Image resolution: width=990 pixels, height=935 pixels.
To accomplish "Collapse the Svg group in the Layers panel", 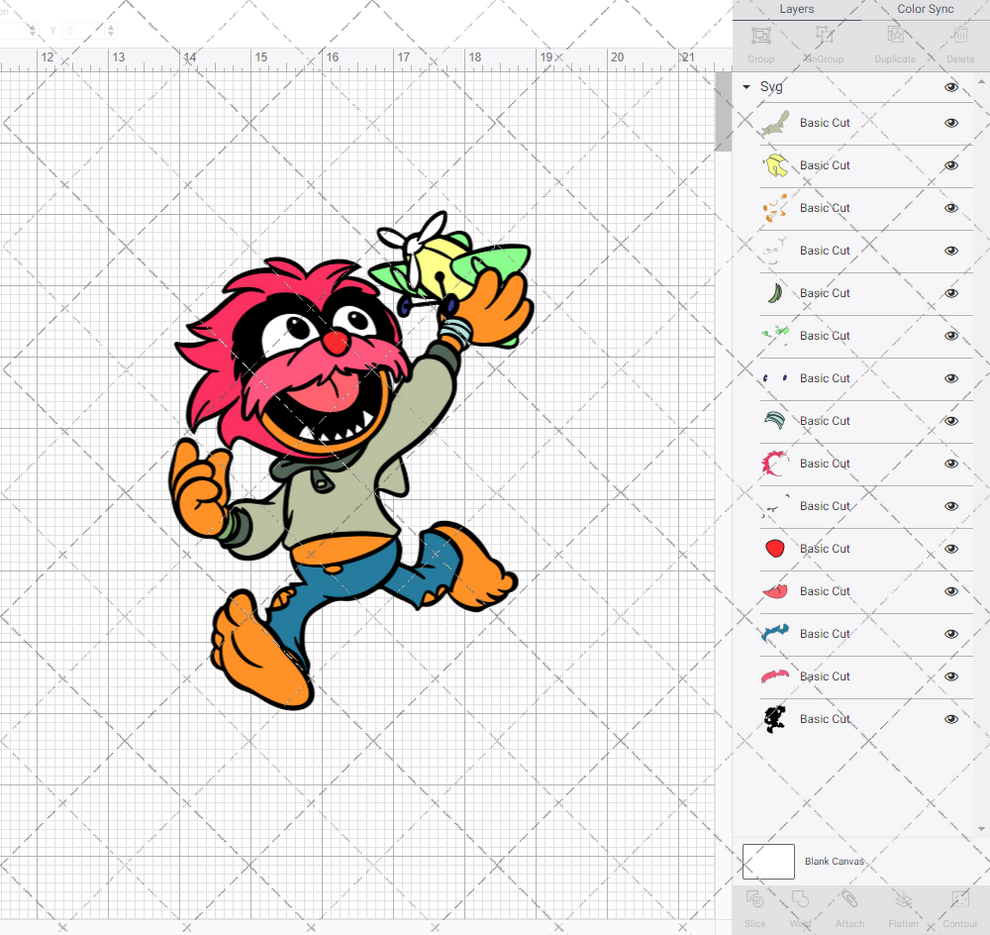I will (x=745, y=87).
